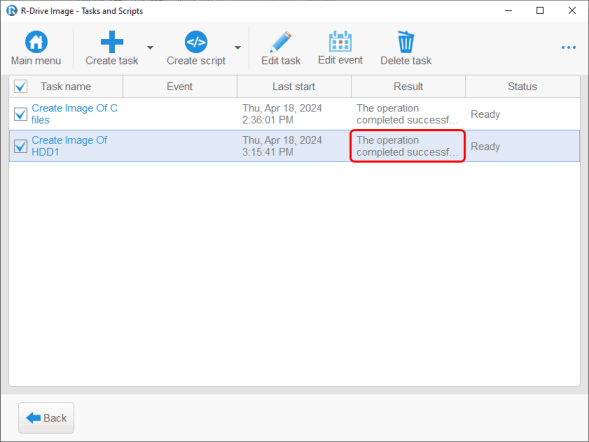
Task: Go to the Main menu home icon
Action: (36, 42)
